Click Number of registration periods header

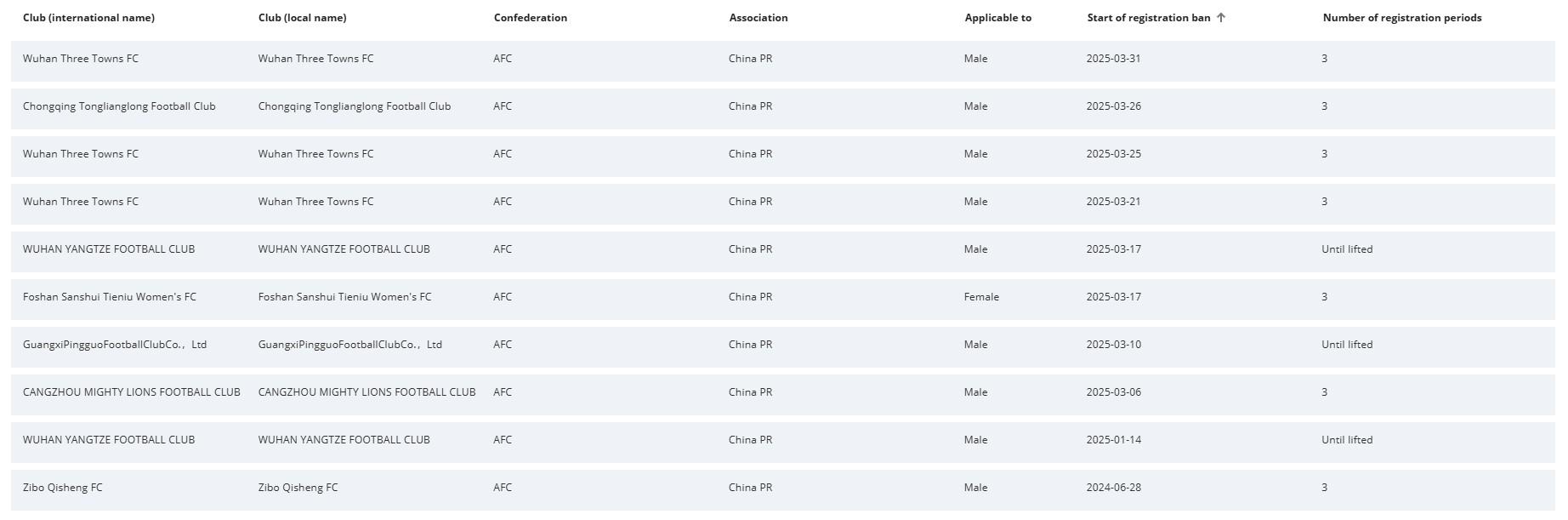1401,18
